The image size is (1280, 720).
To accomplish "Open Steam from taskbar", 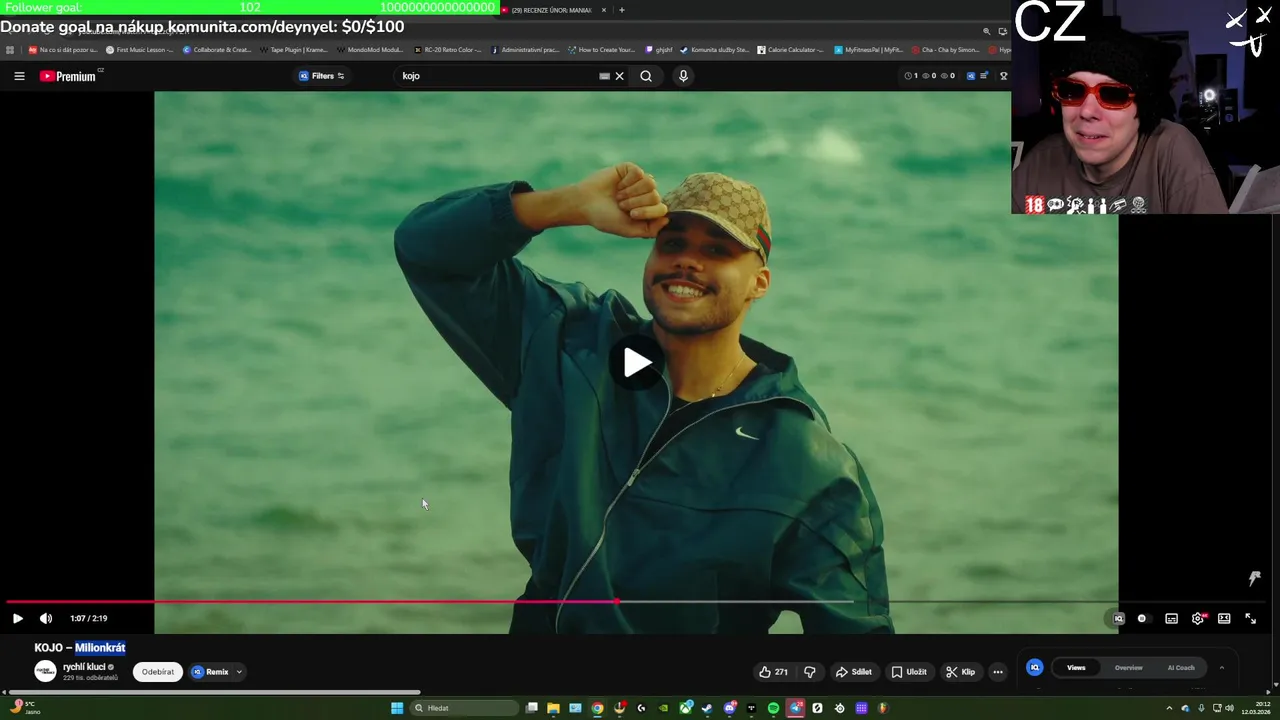I will (707, 709).
